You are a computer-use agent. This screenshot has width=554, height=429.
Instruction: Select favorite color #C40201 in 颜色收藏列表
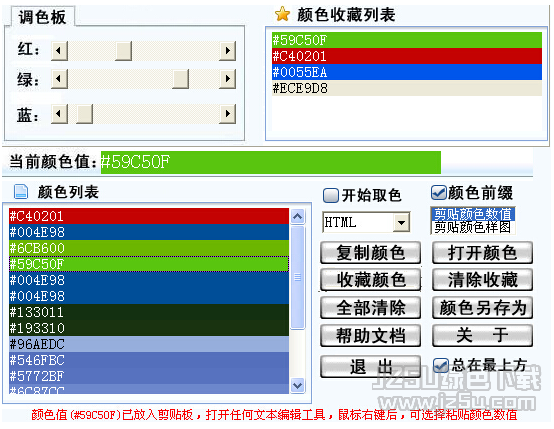point(407,56)
